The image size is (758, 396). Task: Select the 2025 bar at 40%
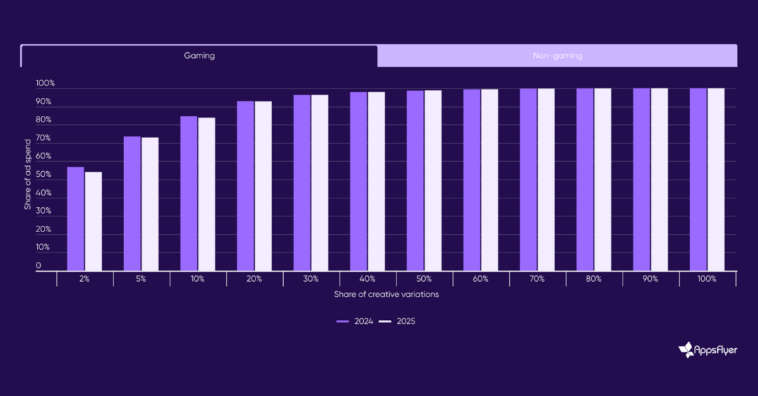[x=376, y=181]
